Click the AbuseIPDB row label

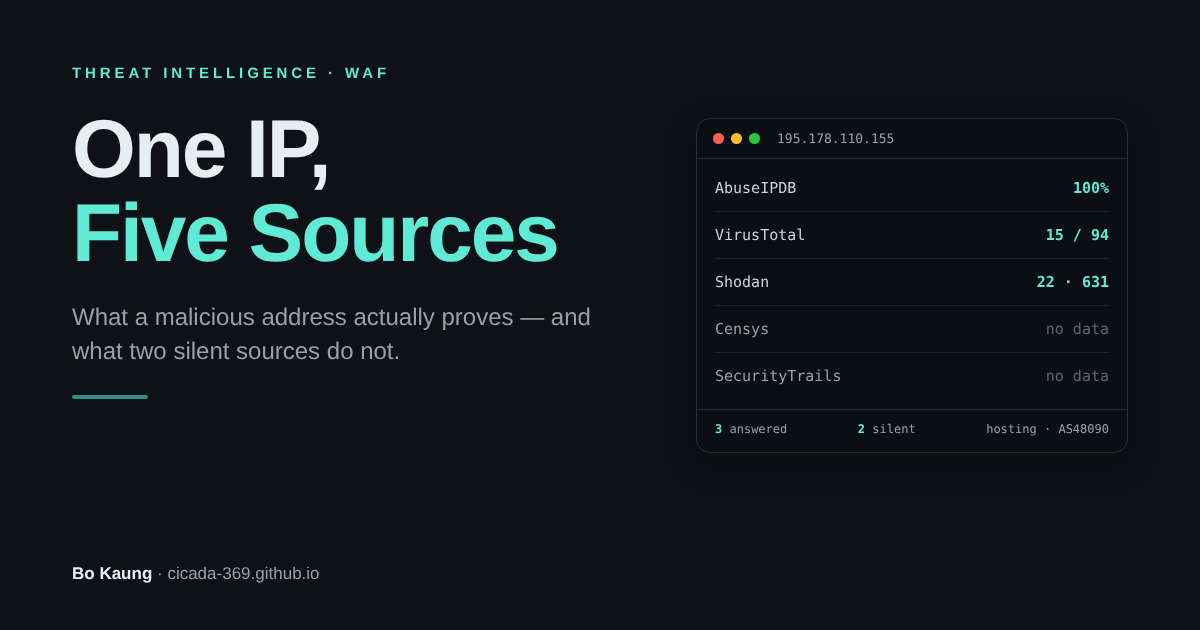pyautogui.click(x=755, y=188)
